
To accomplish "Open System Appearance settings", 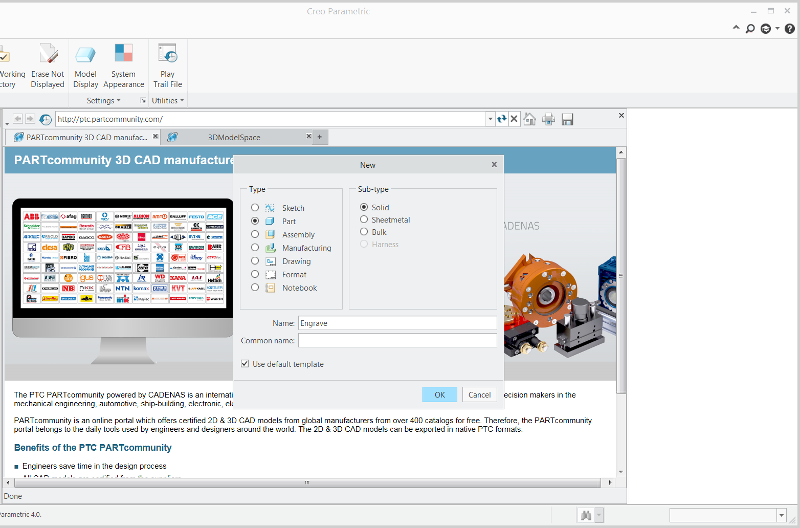I will tap(123, 66).
